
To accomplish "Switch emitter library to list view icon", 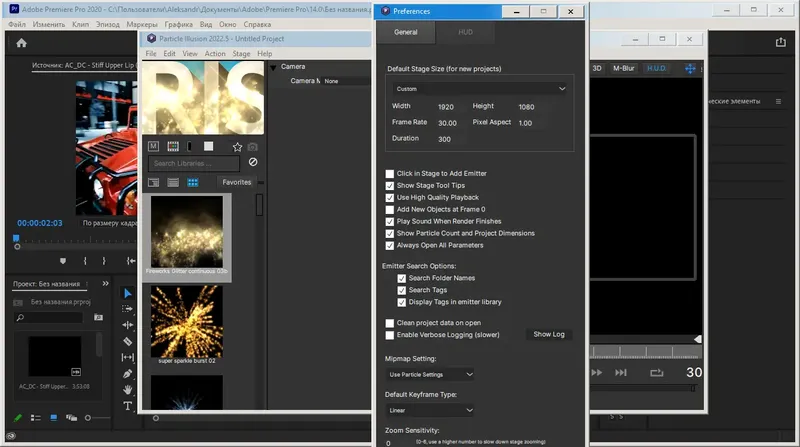I will 173,182.
